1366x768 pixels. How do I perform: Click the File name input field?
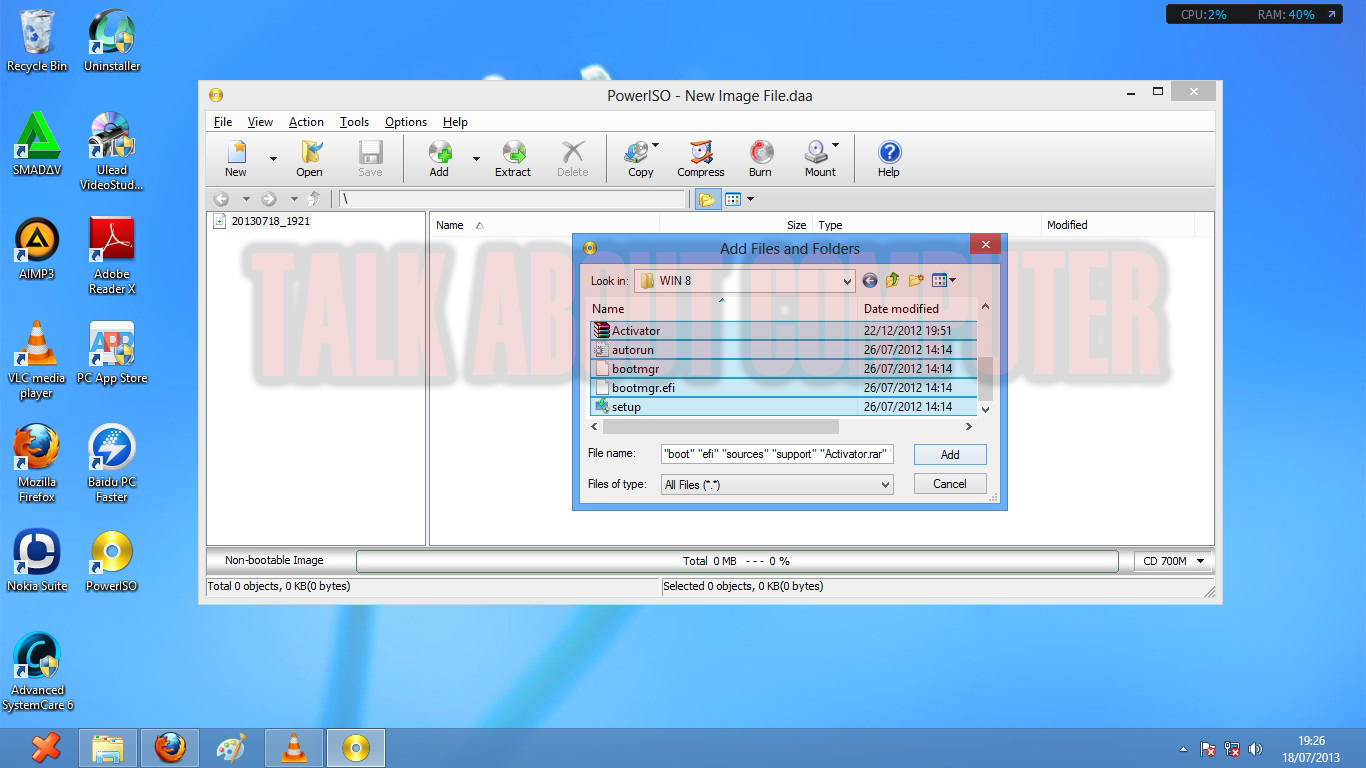coord(777,454)
